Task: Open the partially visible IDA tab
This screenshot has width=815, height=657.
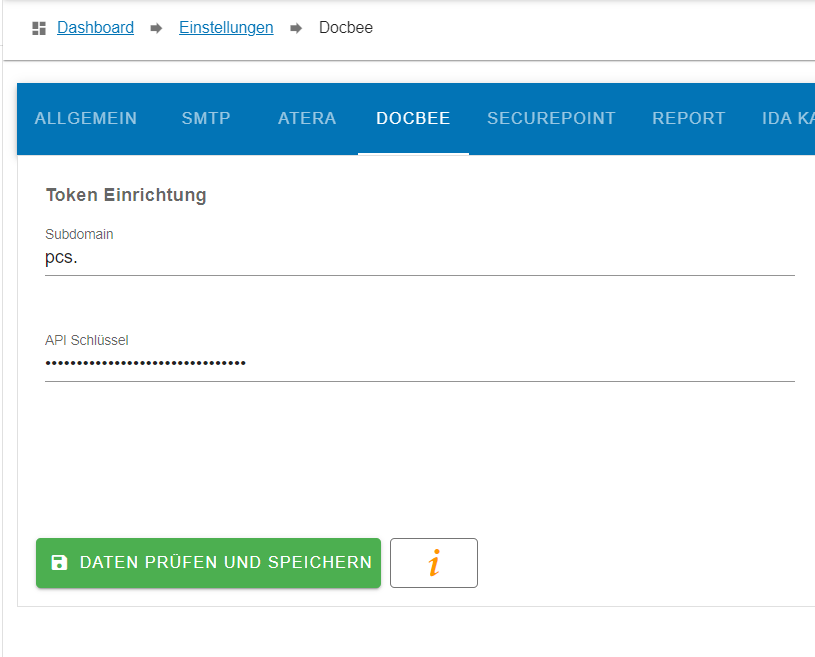Action: click(787, 119)
